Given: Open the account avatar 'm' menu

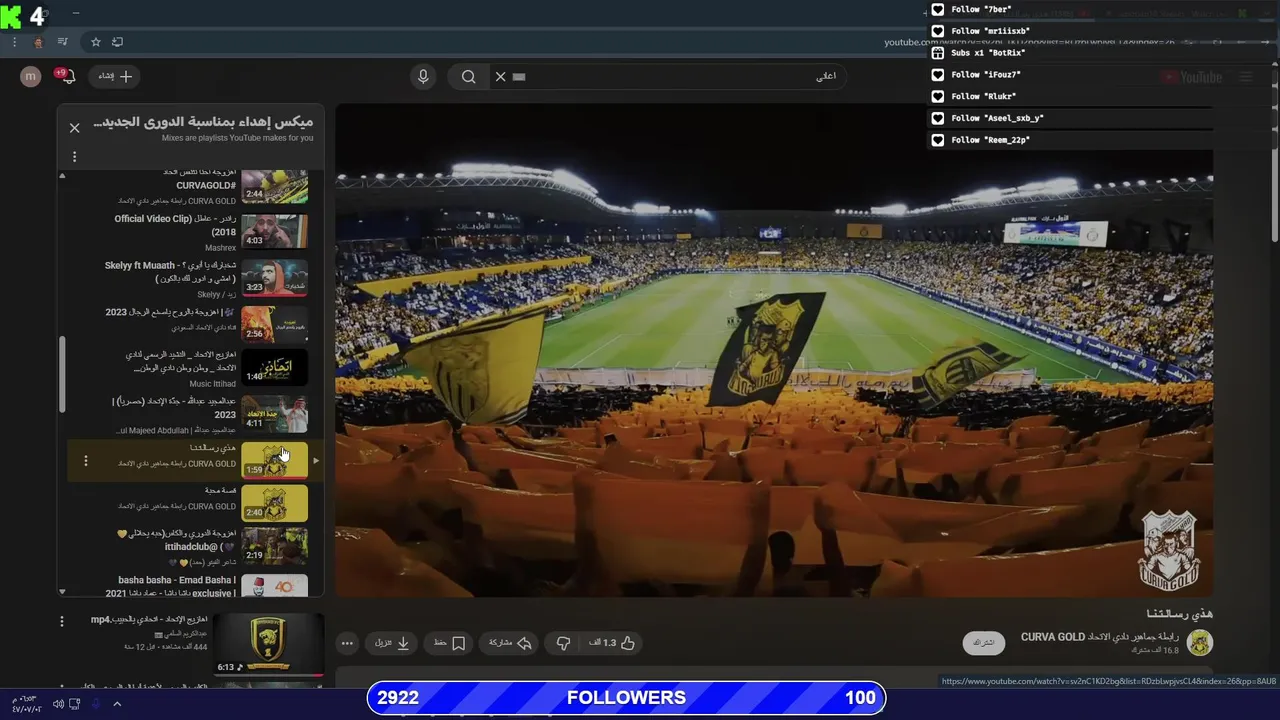Looking at the screenshot, I should click(x=30, y=76).
